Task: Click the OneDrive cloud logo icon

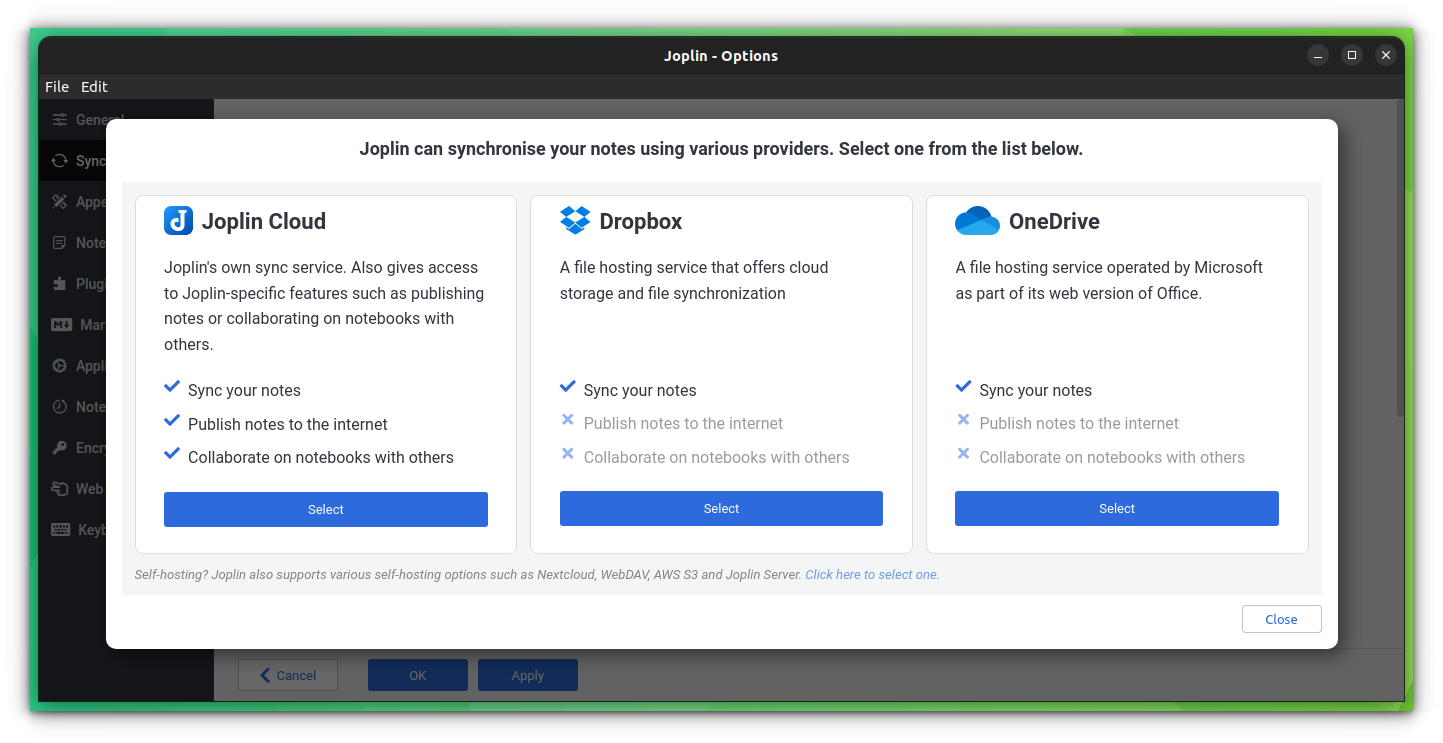Action: [x=977, y=221]
